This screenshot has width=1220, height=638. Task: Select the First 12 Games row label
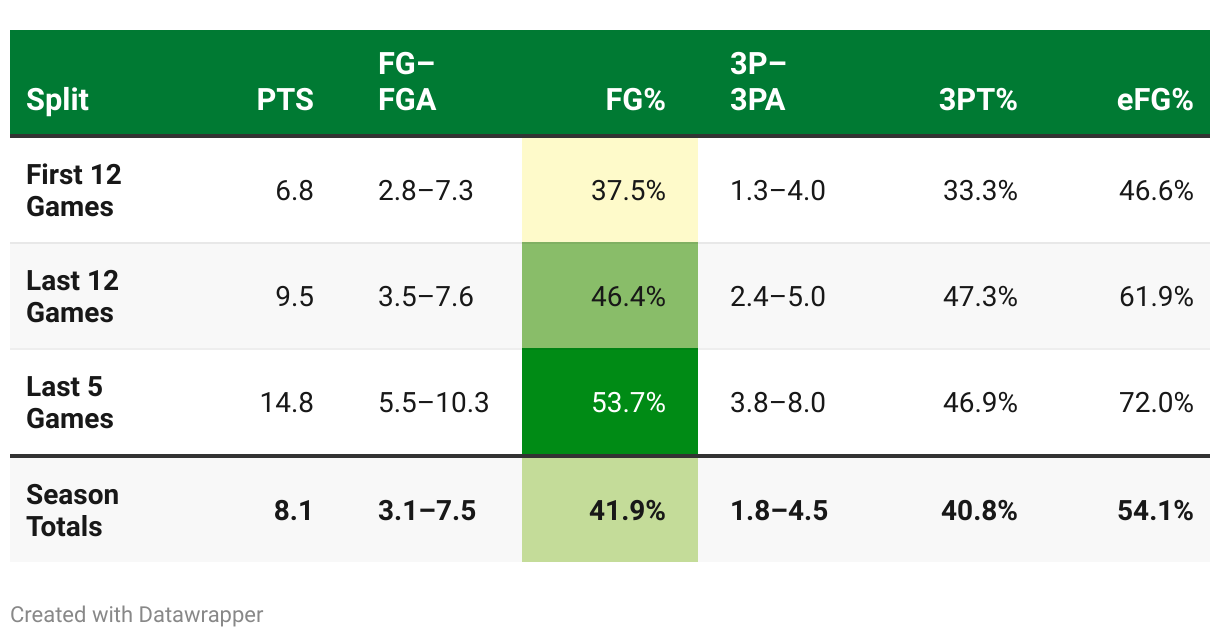coord(74,191)
